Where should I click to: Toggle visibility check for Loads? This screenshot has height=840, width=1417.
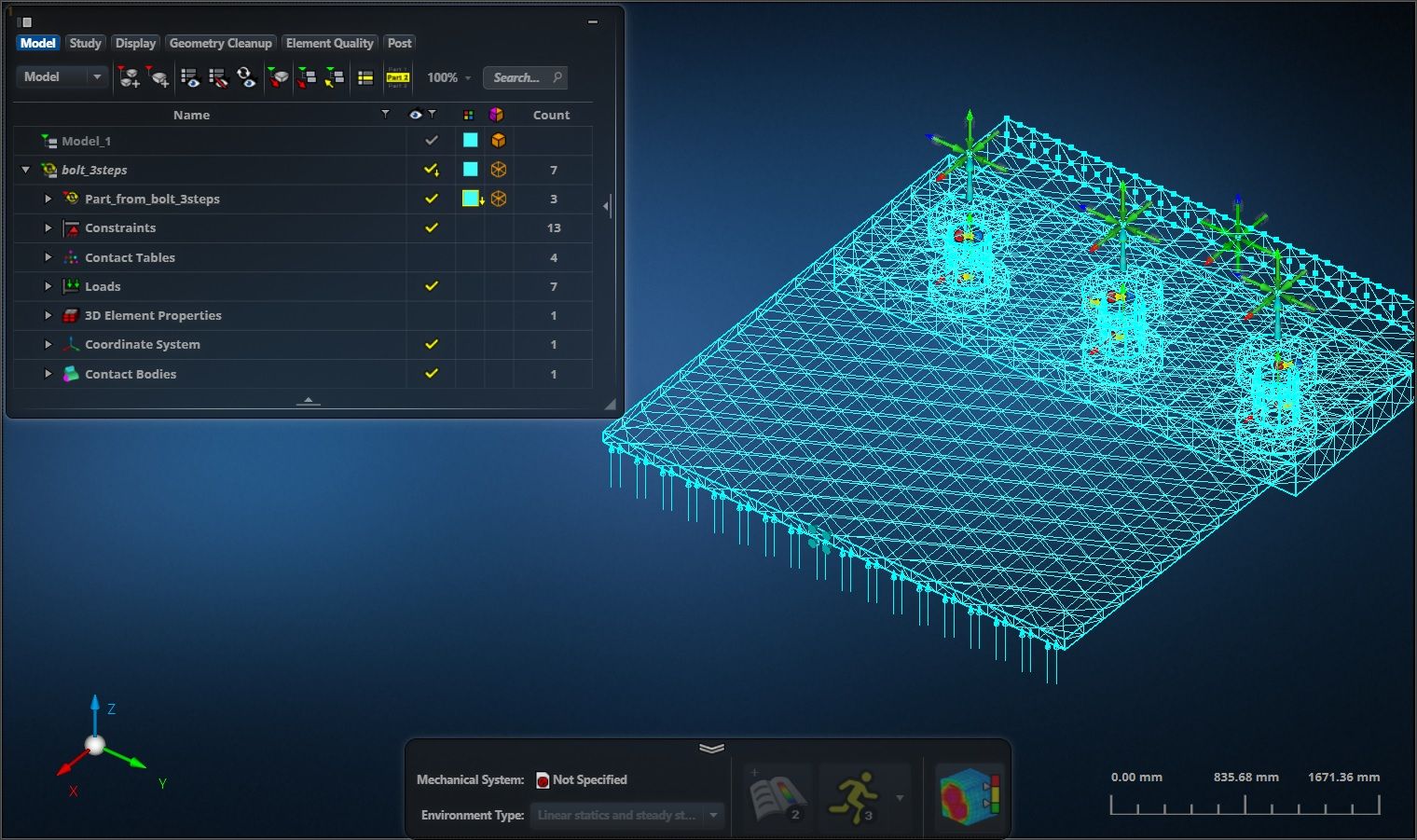[x=431, y=286]
